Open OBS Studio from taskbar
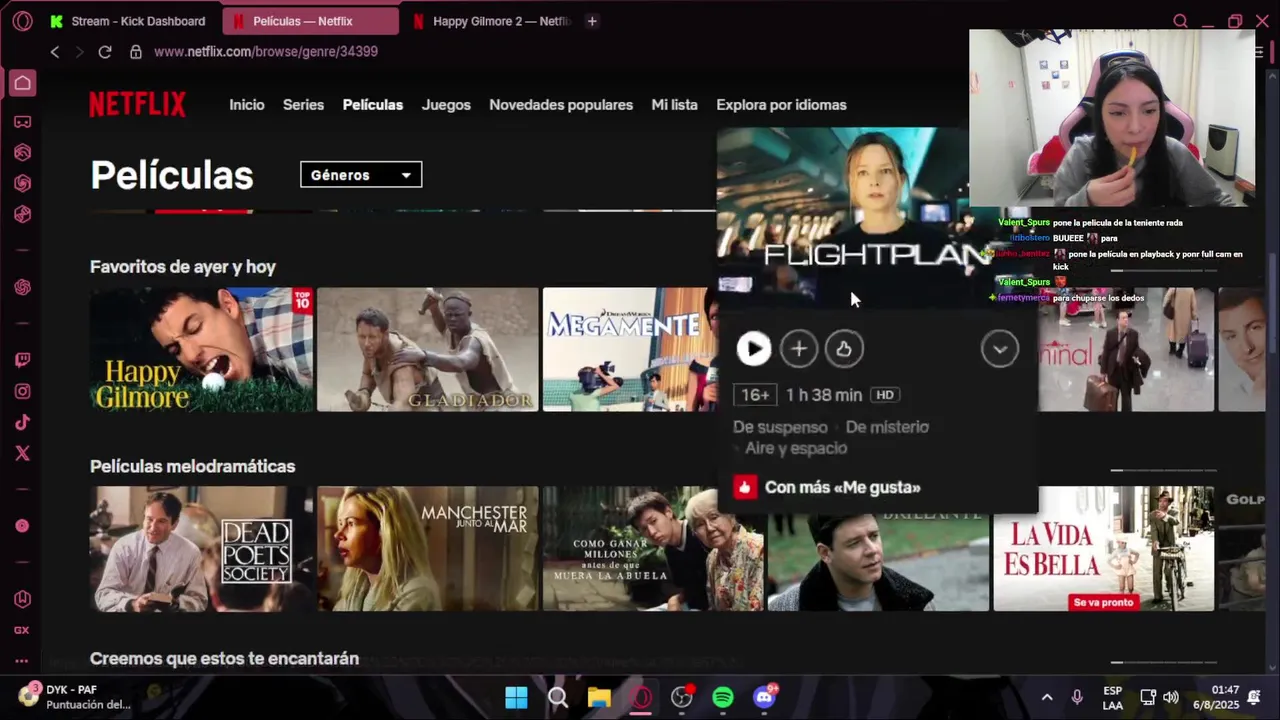 [682, 697]
